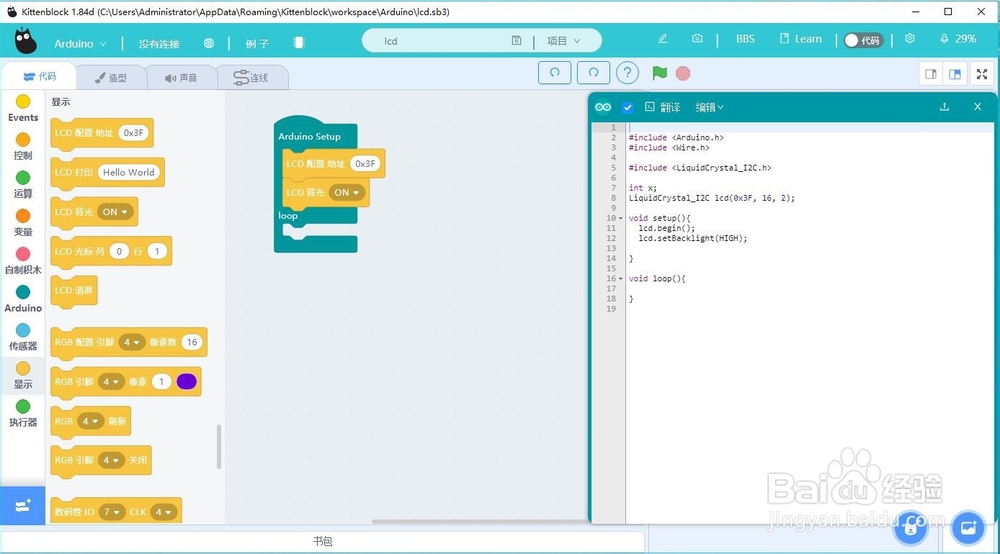1000x554 pixels.
Task: Click the add extension button
Action: (x=23, y=506)
